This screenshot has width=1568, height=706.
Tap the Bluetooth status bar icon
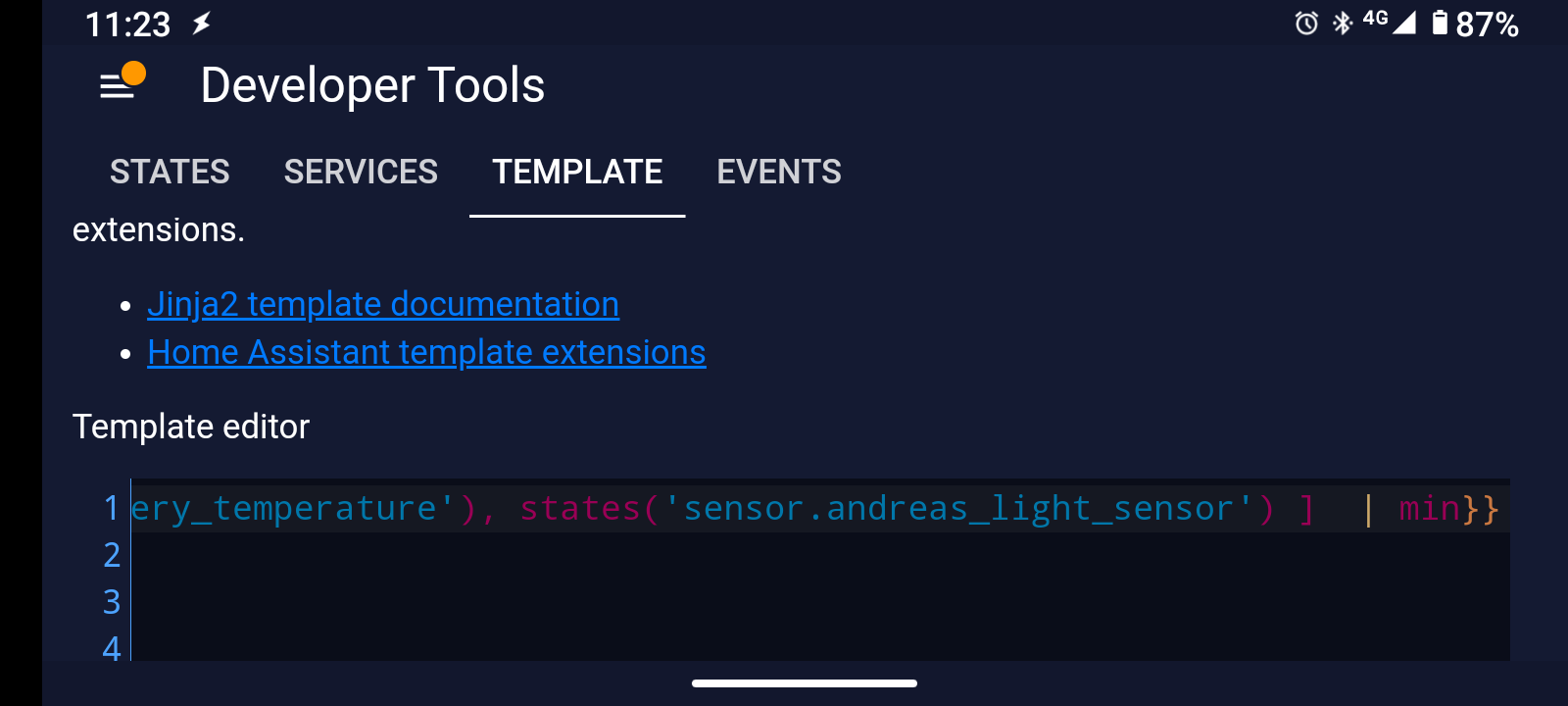coord(1342,23)
